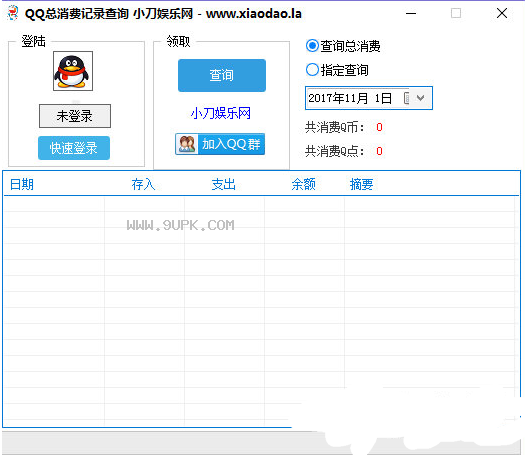Screen dimensions: 525x455
Task: Sort by the 存入 column header
Action: [143, 184]
